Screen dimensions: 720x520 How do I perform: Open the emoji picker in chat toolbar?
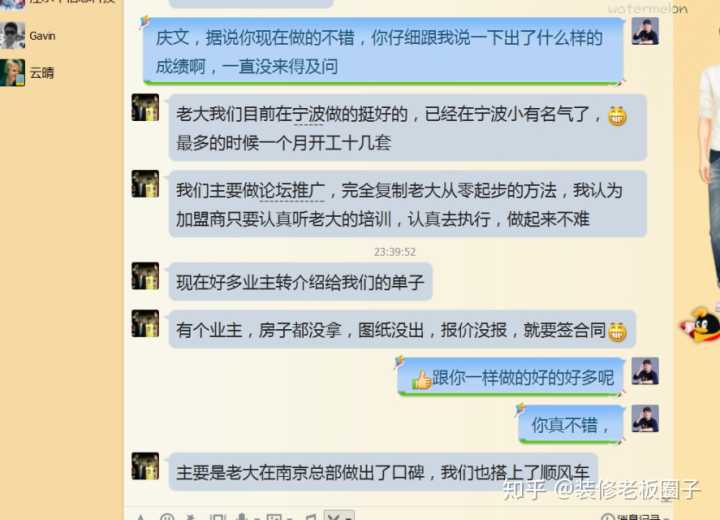[x=167, y=517]
